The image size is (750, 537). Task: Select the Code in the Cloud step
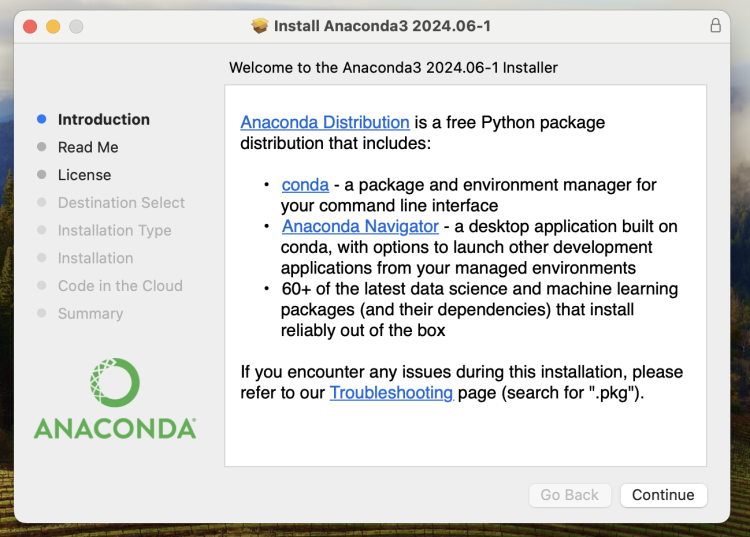[x=120, y=286]
